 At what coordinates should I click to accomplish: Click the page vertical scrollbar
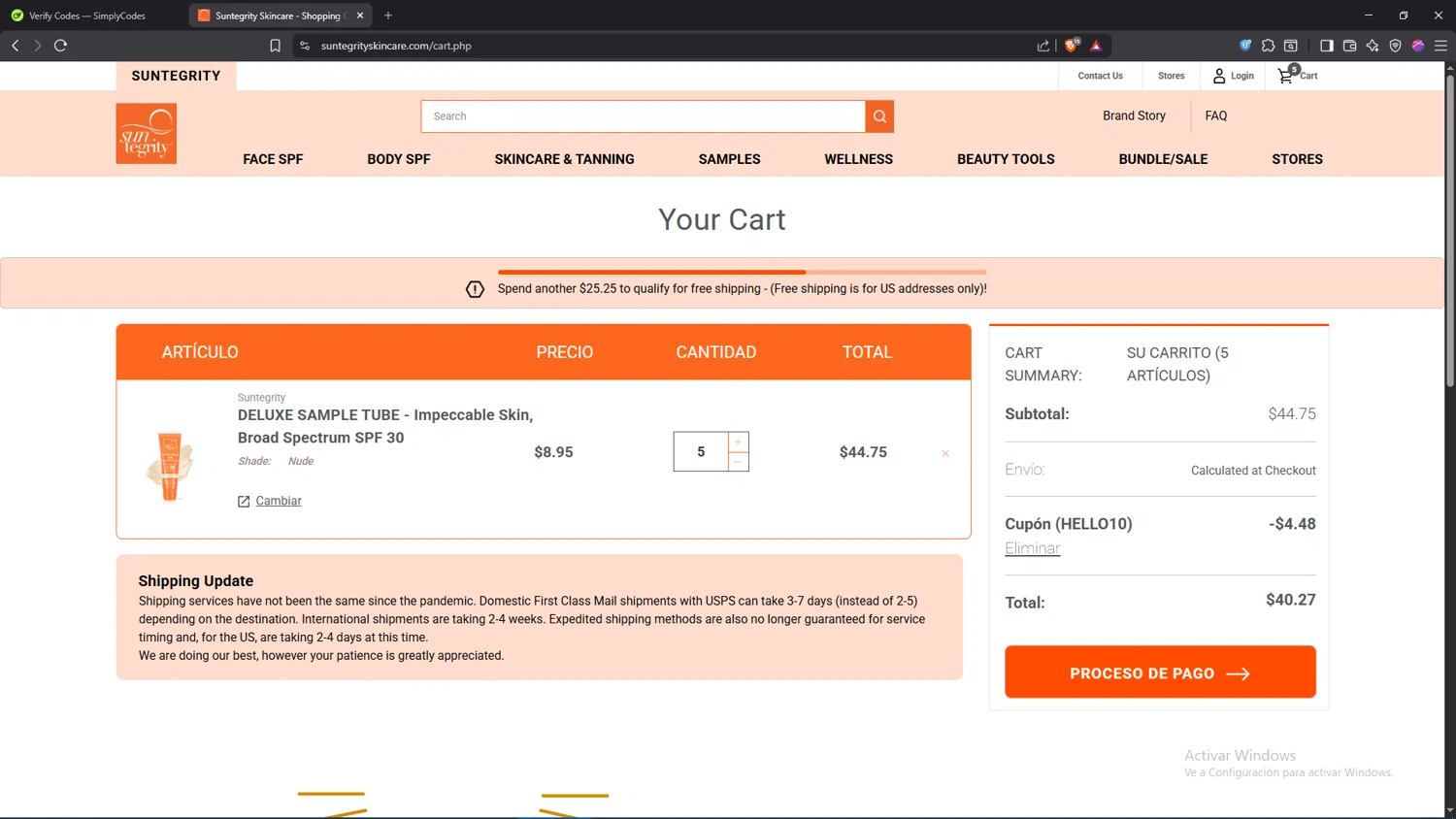(x=1450, y=233)
